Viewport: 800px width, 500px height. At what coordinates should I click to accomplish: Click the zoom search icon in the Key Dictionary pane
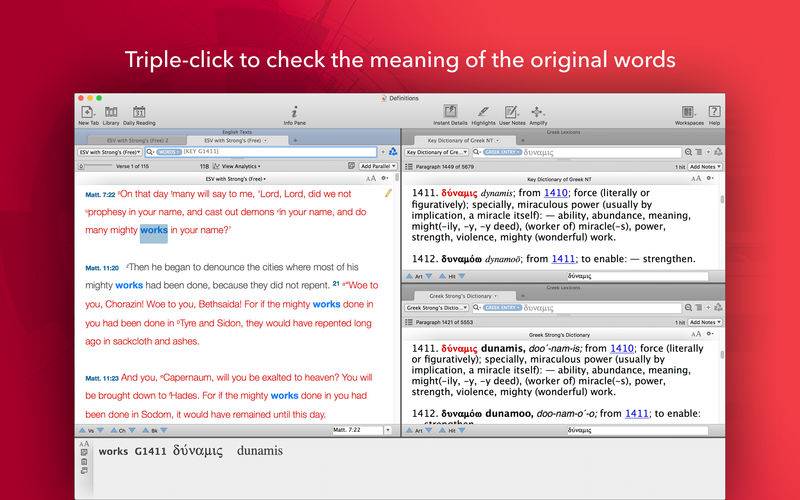point(688,152)
